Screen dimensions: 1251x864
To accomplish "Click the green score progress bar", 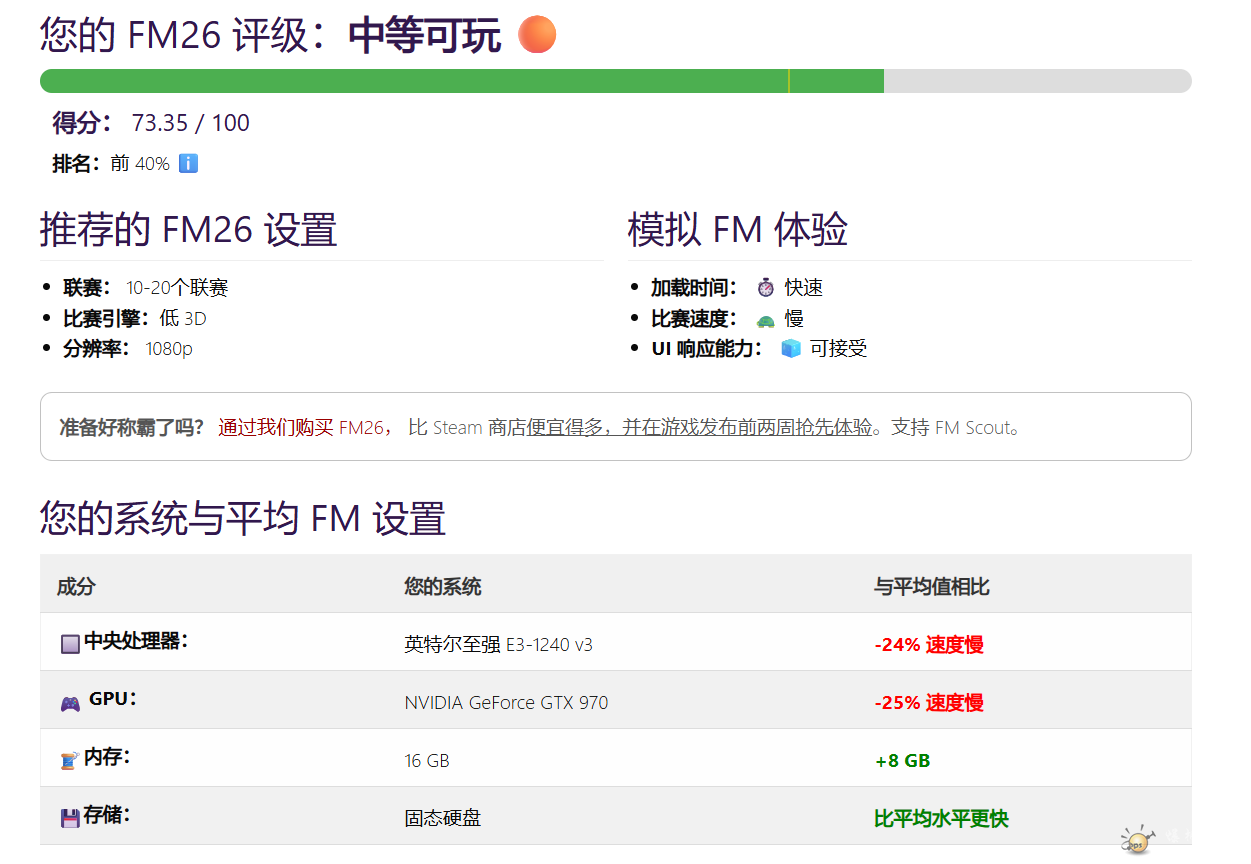I will click(461, 81).
